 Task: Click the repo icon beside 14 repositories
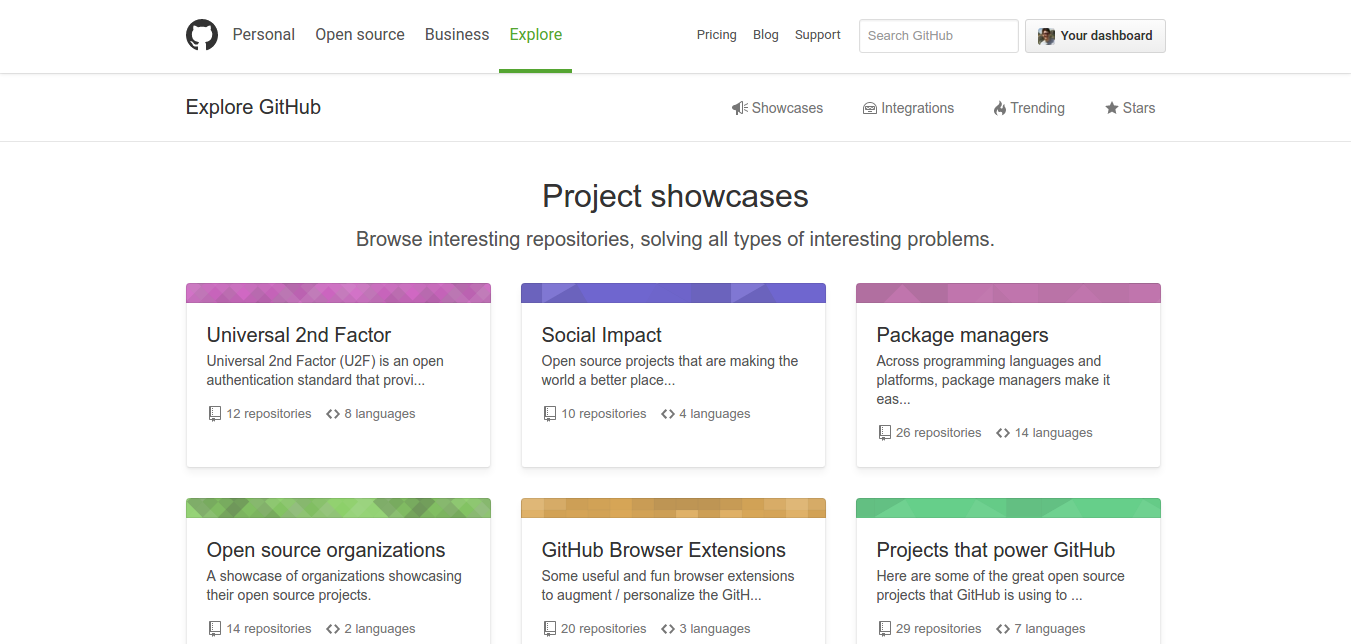point(214,629)
